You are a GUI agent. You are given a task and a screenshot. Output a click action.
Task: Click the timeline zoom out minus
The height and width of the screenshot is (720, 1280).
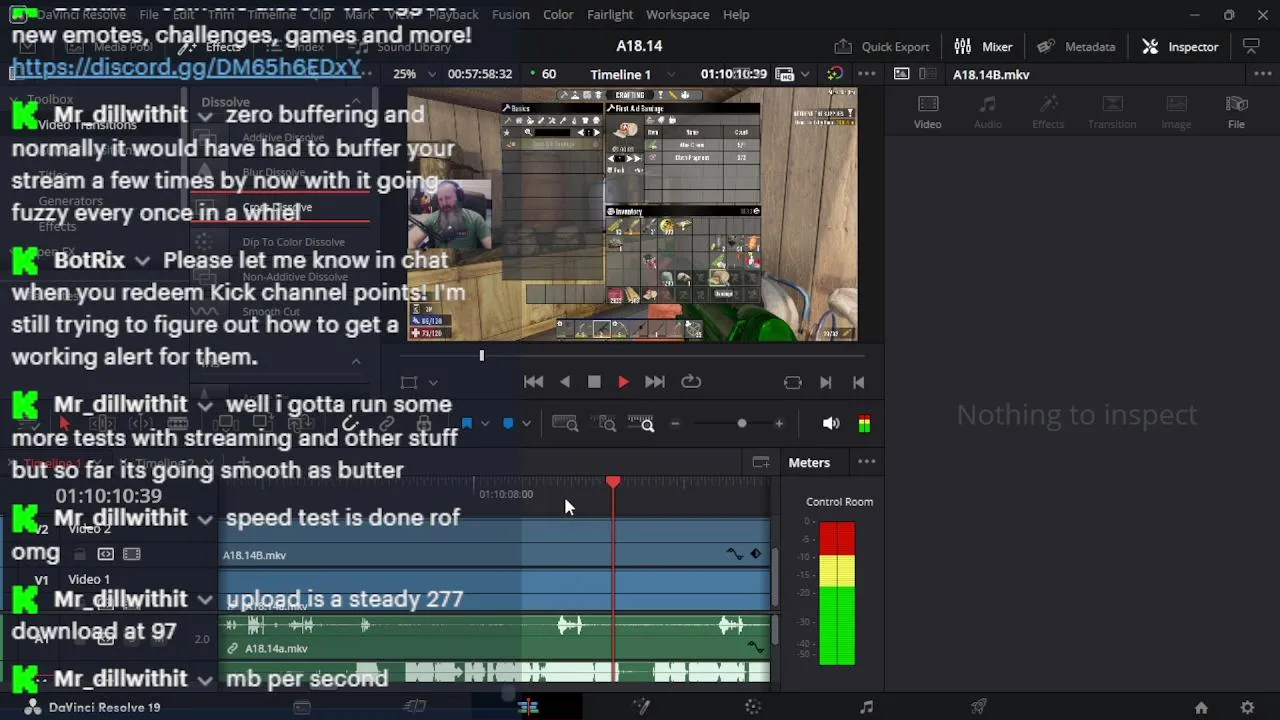(x=675, y=424)
